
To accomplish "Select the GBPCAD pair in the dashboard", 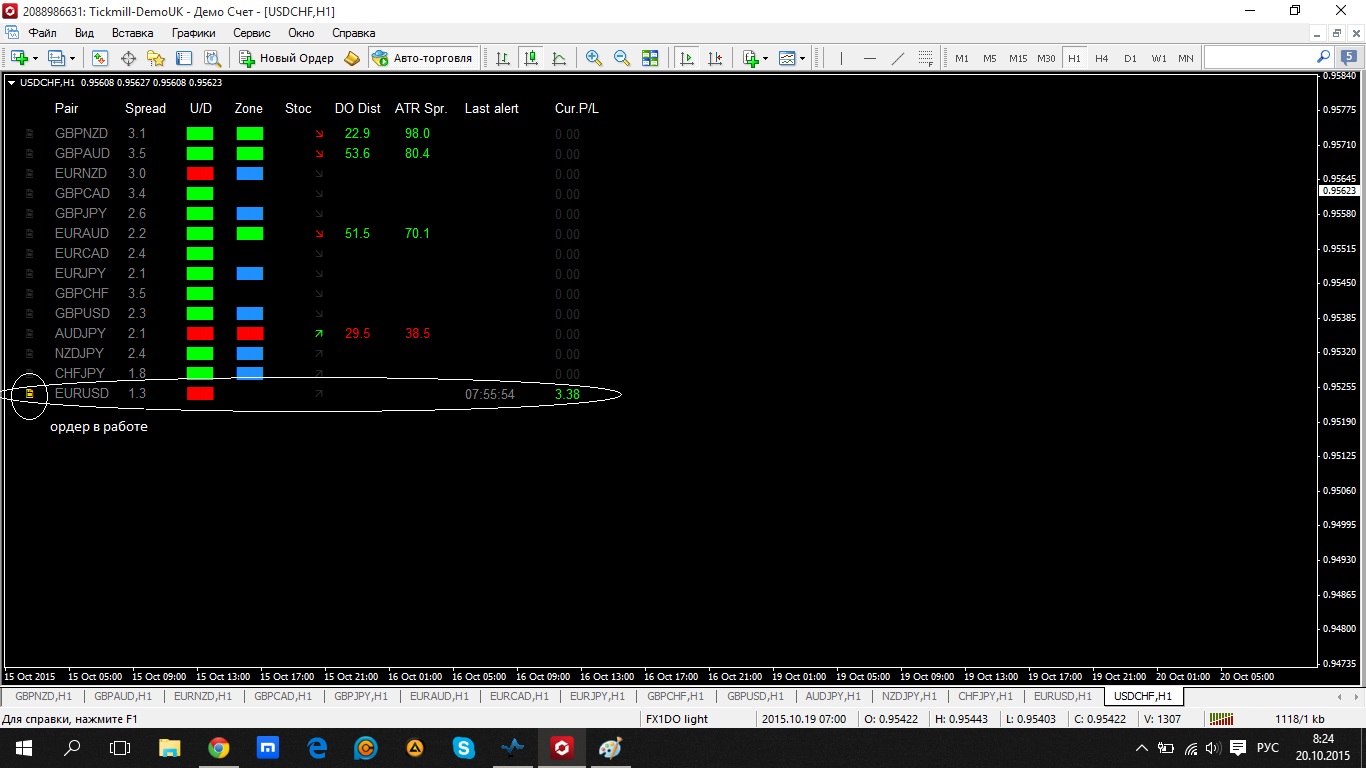I will pyautogui.click(x=82, y=193).
